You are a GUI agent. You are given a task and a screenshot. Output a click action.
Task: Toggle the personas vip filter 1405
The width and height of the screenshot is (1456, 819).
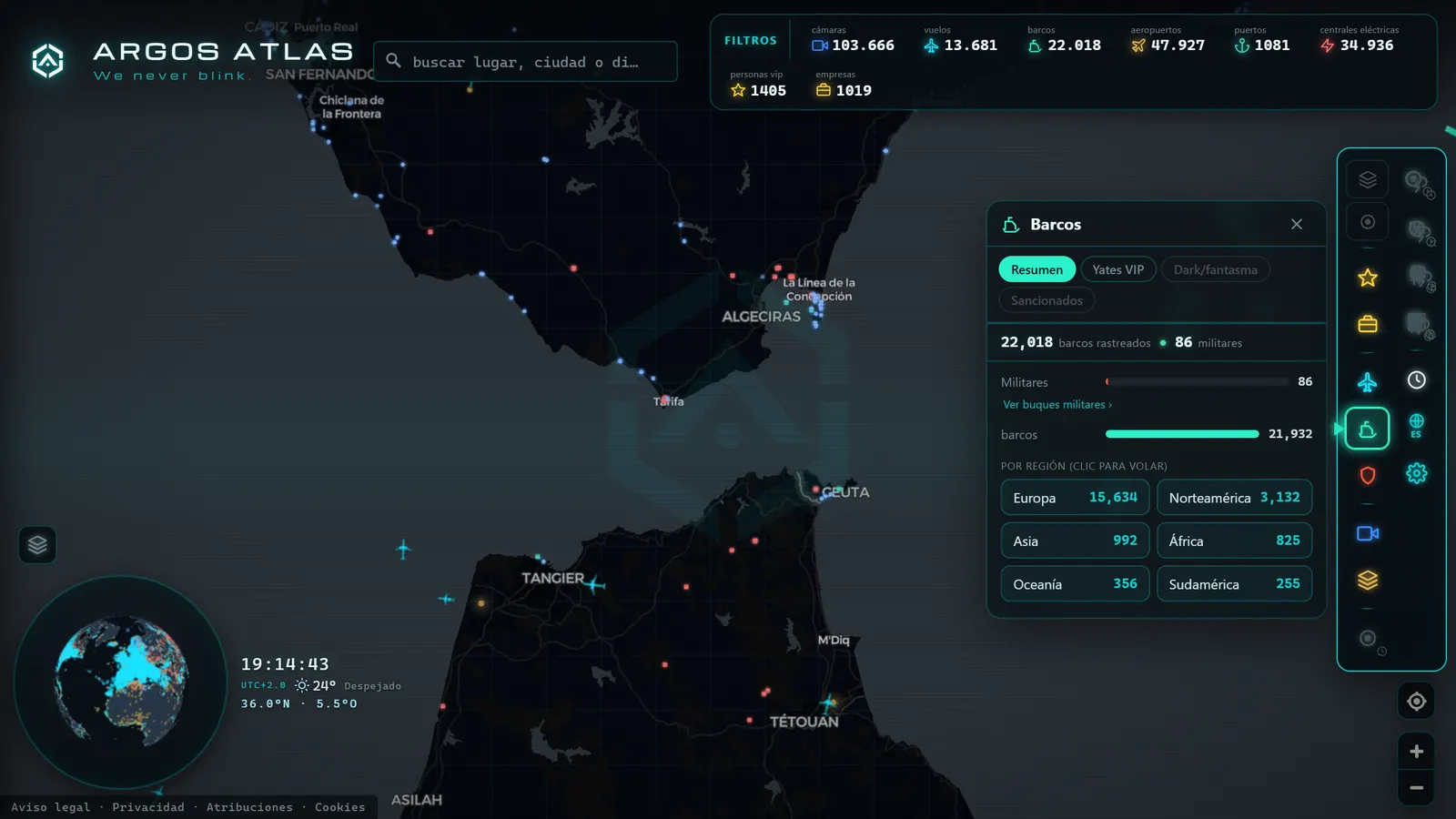pos(757,85)
